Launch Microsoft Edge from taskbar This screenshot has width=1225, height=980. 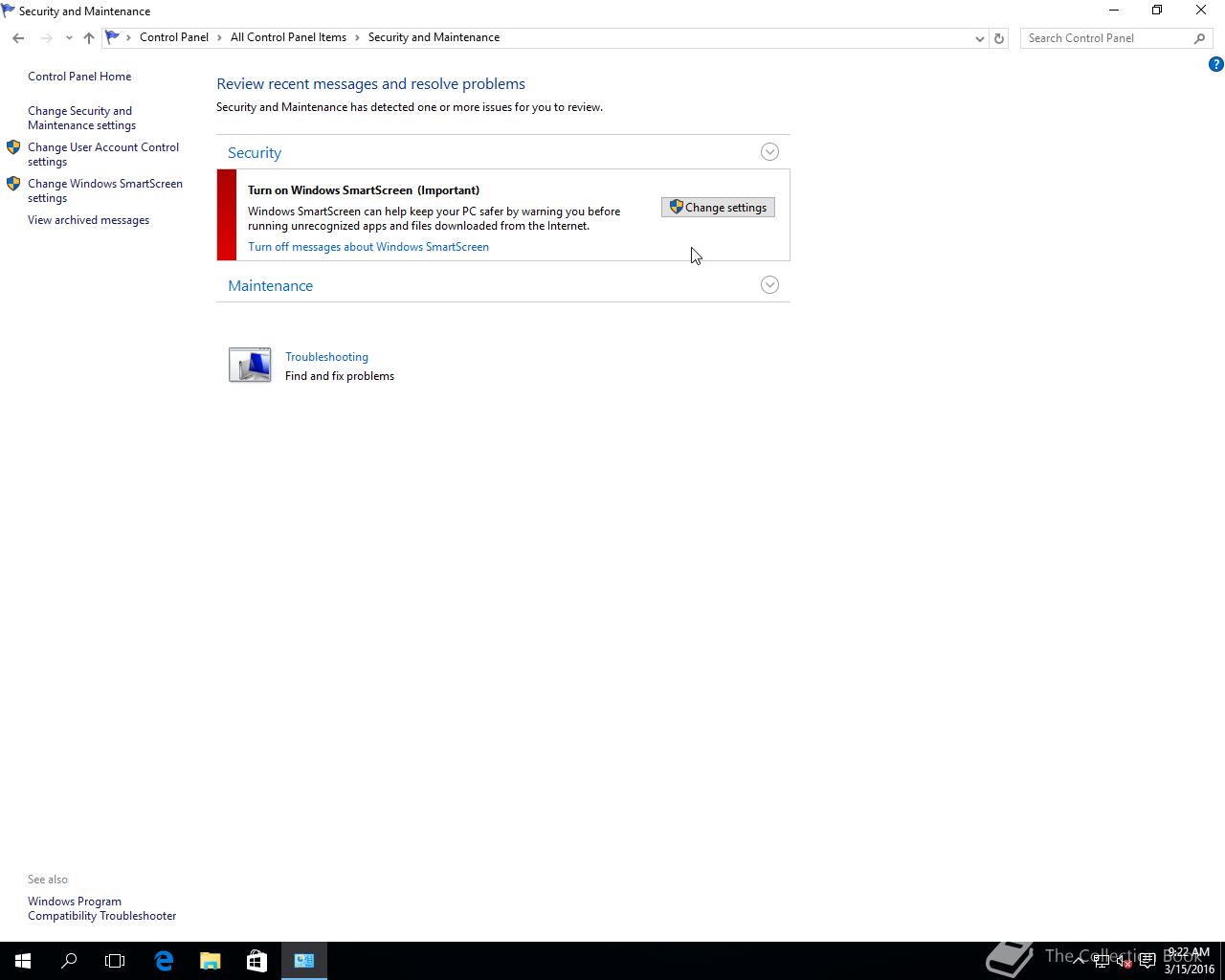point(164,961)
